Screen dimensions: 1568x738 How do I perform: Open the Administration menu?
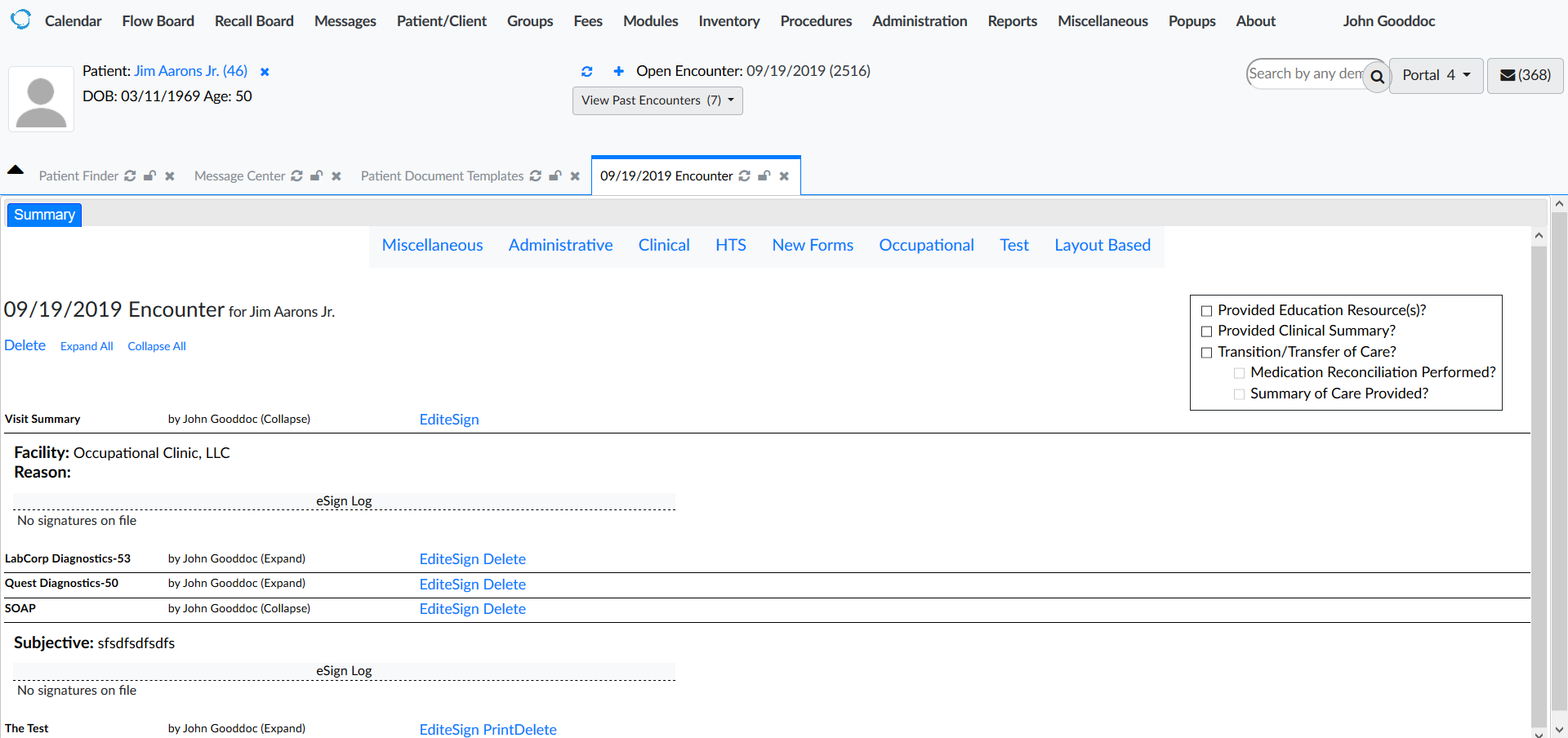(920, 20)
